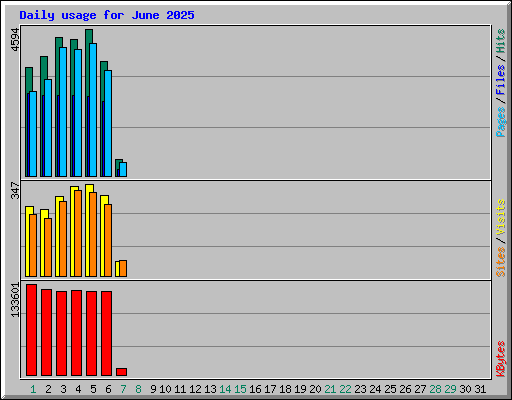Screen dimensions: 512x400
Task: Click the 347 visits axis label
Action: [x=15, y=190]
